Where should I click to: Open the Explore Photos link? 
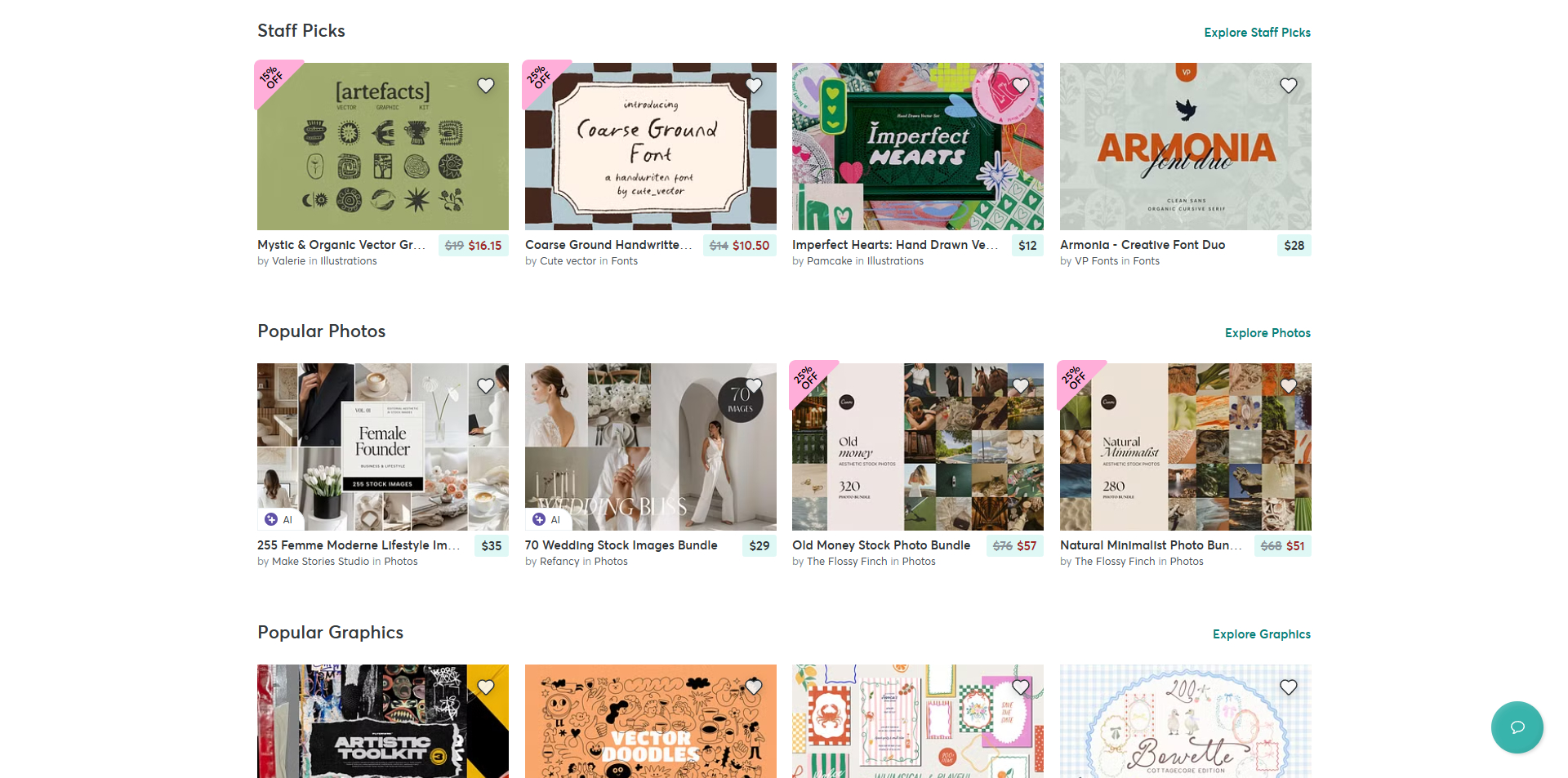(x=1267, y=333)
